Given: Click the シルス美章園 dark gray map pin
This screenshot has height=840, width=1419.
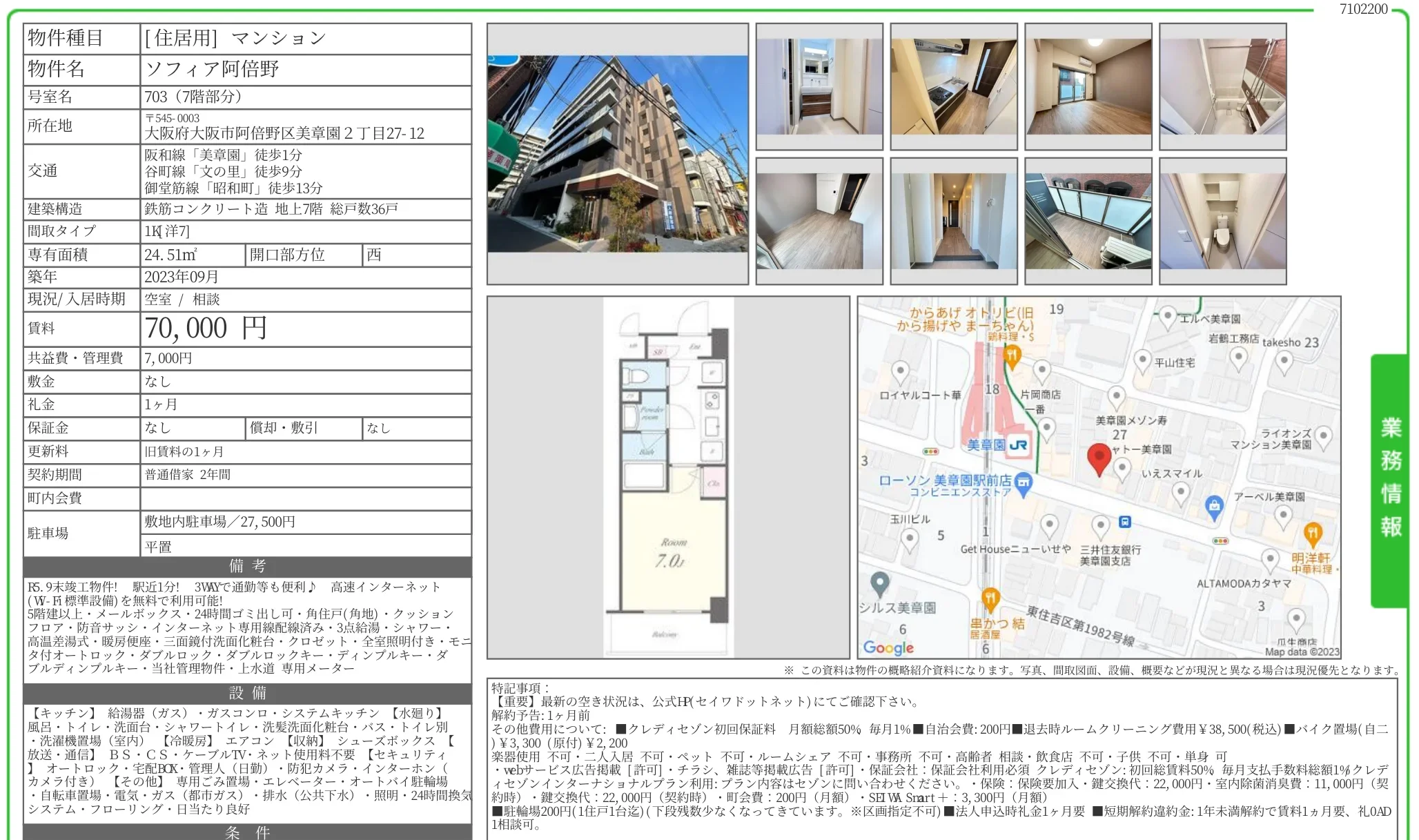Looking at the screenshot, I should [879, 585].
